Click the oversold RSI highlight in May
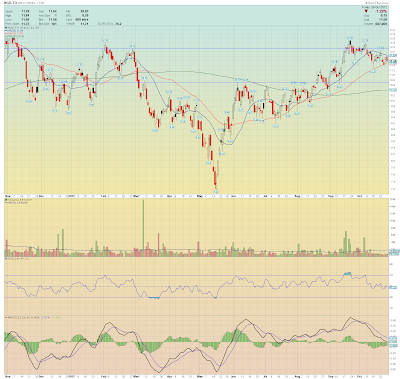The width and height of the screenshot is (400, 379). tap(215, 297)
